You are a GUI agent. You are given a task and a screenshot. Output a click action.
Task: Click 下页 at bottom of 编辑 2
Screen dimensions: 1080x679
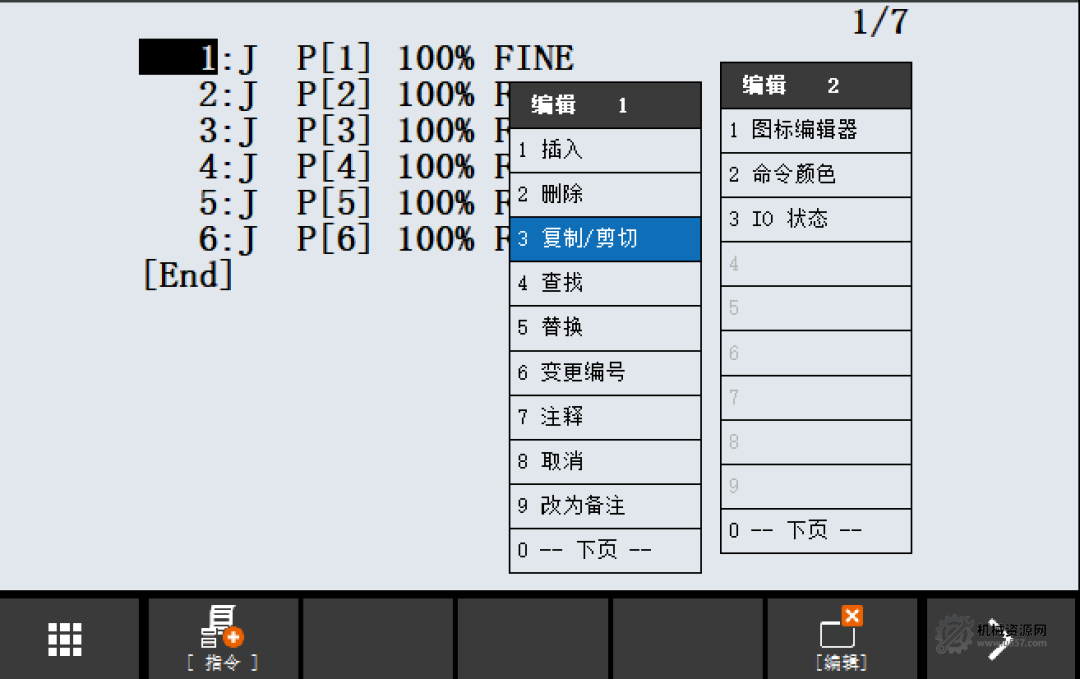point(815,531)
